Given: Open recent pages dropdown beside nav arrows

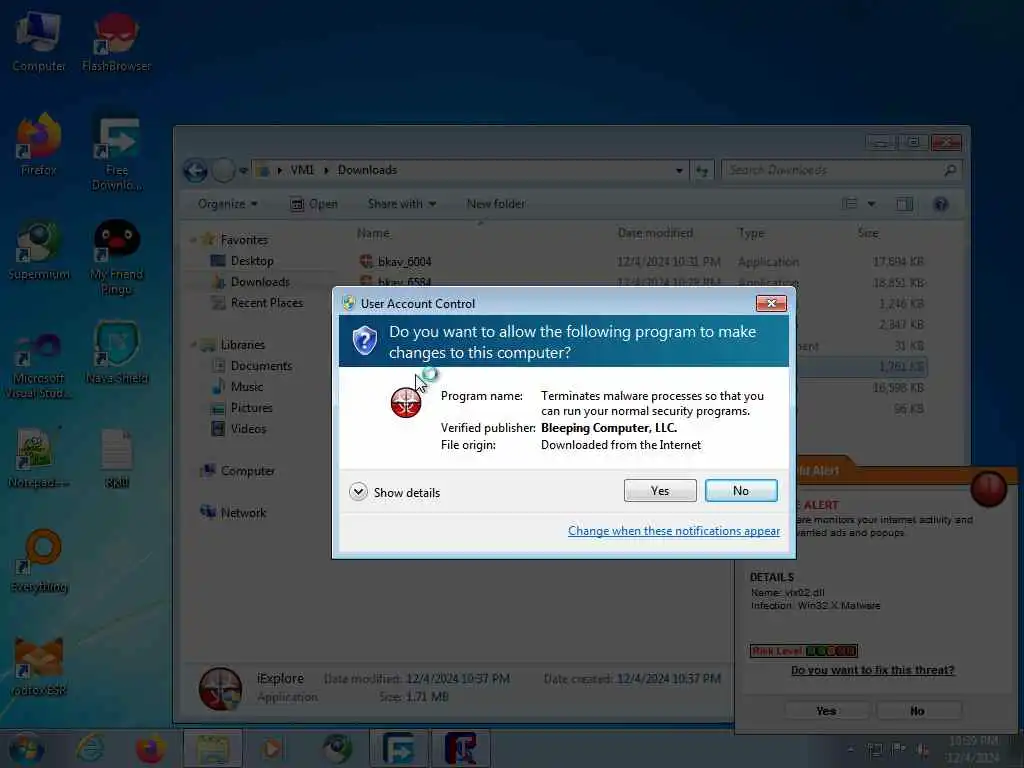Looking at the screenshot, I should pyautogui.click(x=243, y=170).
